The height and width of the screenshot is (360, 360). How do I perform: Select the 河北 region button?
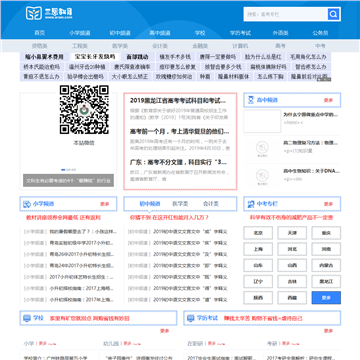[x=292, y=249]
